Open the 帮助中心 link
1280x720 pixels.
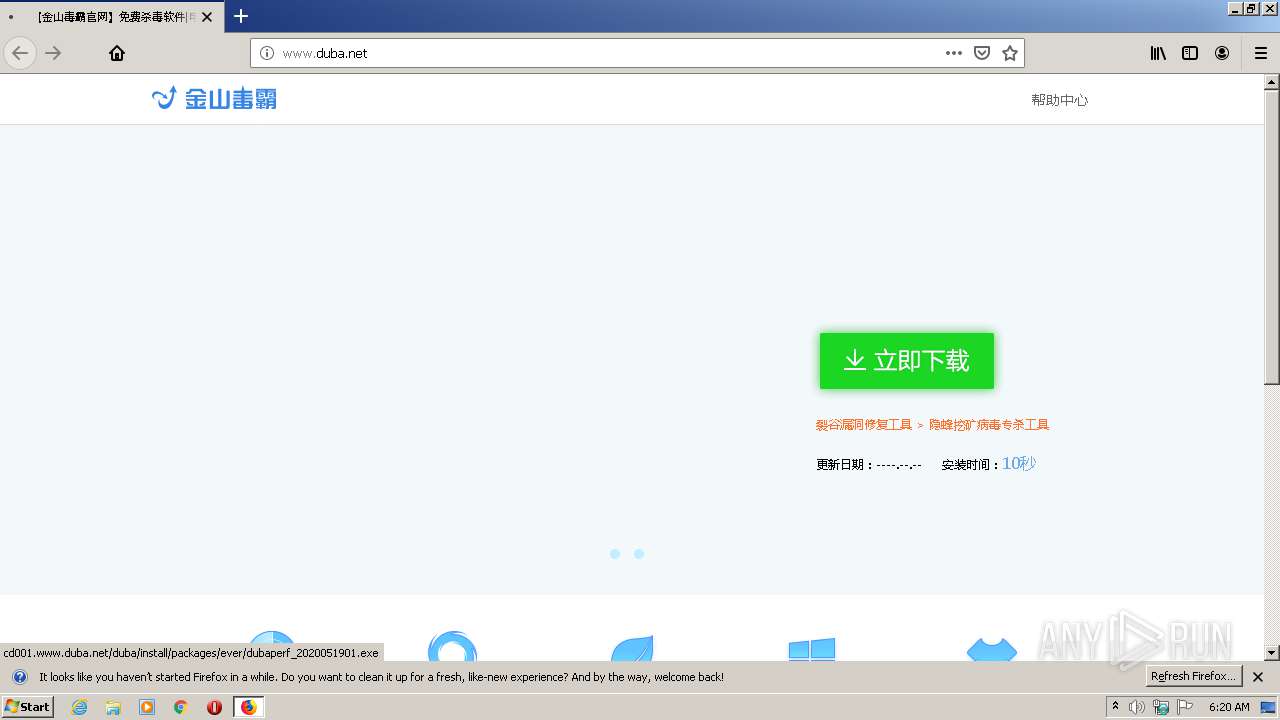click(1059, 100)
